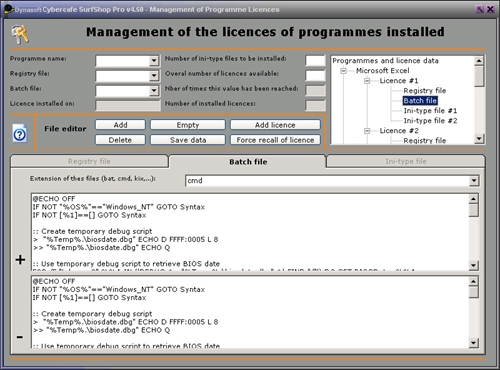Click the times value reached field
The height and width of the screenshot is (370, 500).
[x=315, y=91]
